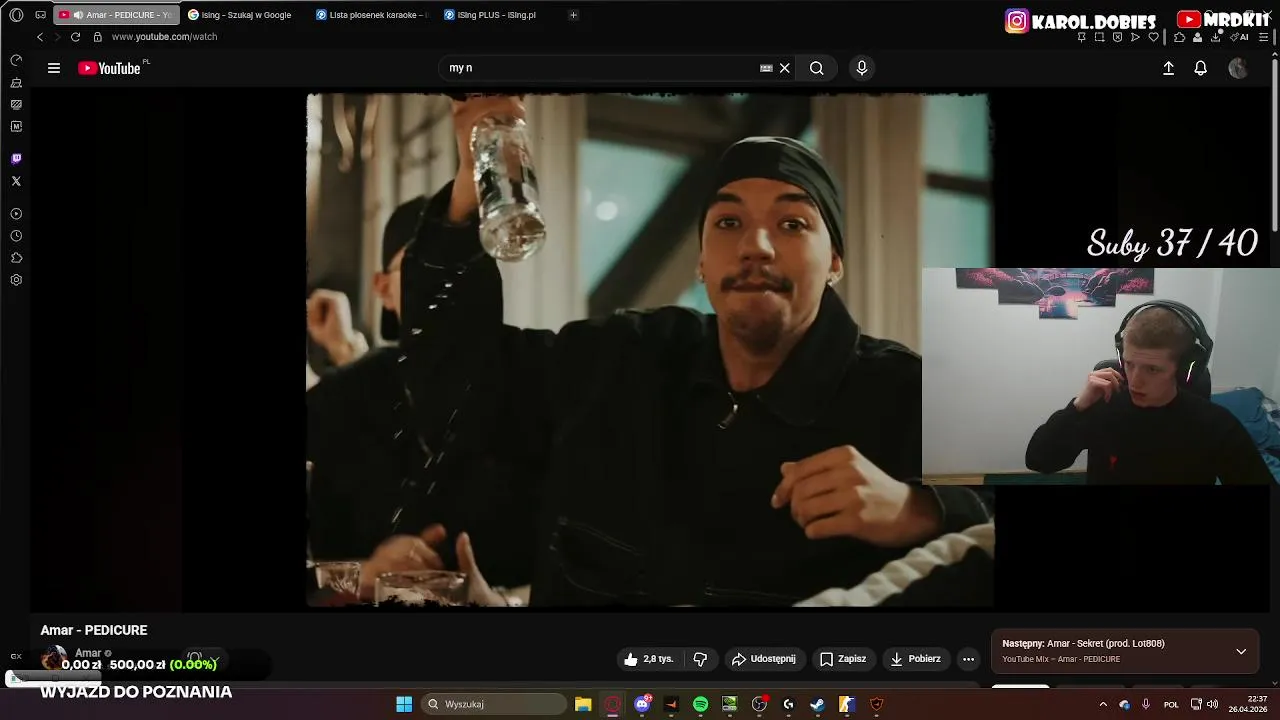1280x720 pixels.
Task: Open File Explorer from the taskbar
Action: (583, 704)
